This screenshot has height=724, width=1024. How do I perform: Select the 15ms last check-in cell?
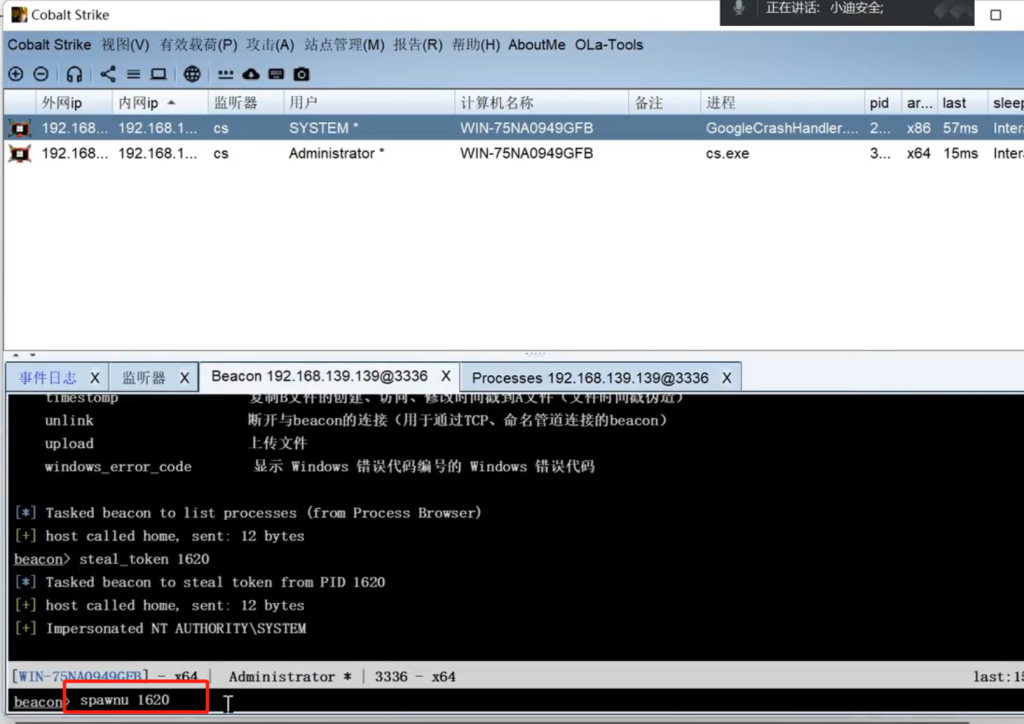[961, 153]
